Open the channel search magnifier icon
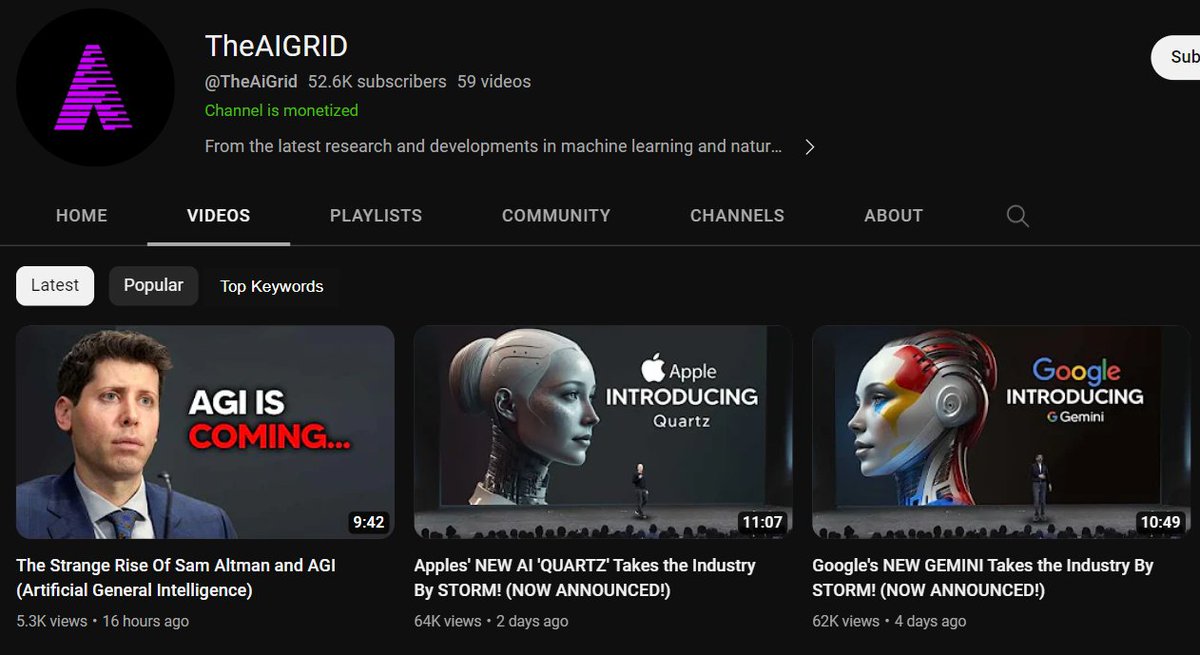Viewport: 1200px width, 655px height. click(1017, 216)
